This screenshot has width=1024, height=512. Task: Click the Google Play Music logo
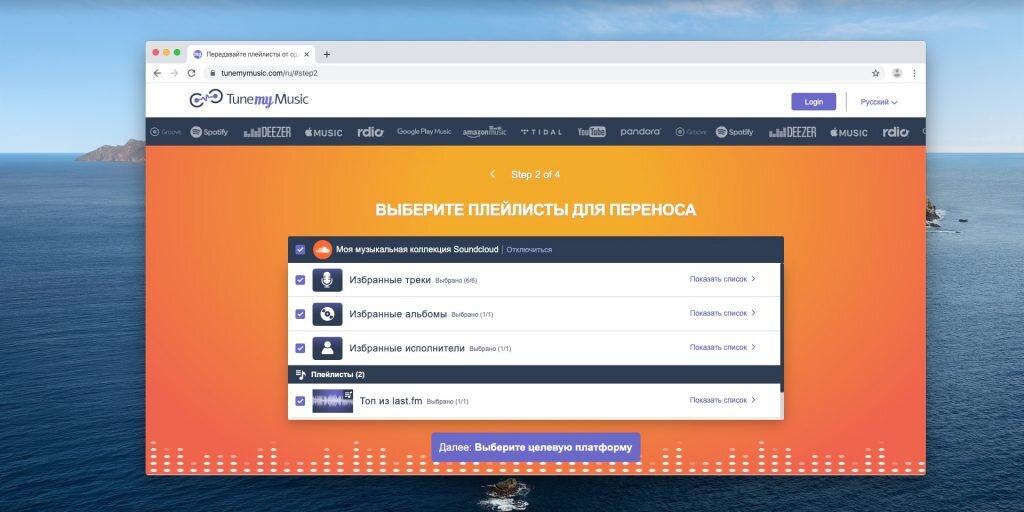tap(424, 132)
